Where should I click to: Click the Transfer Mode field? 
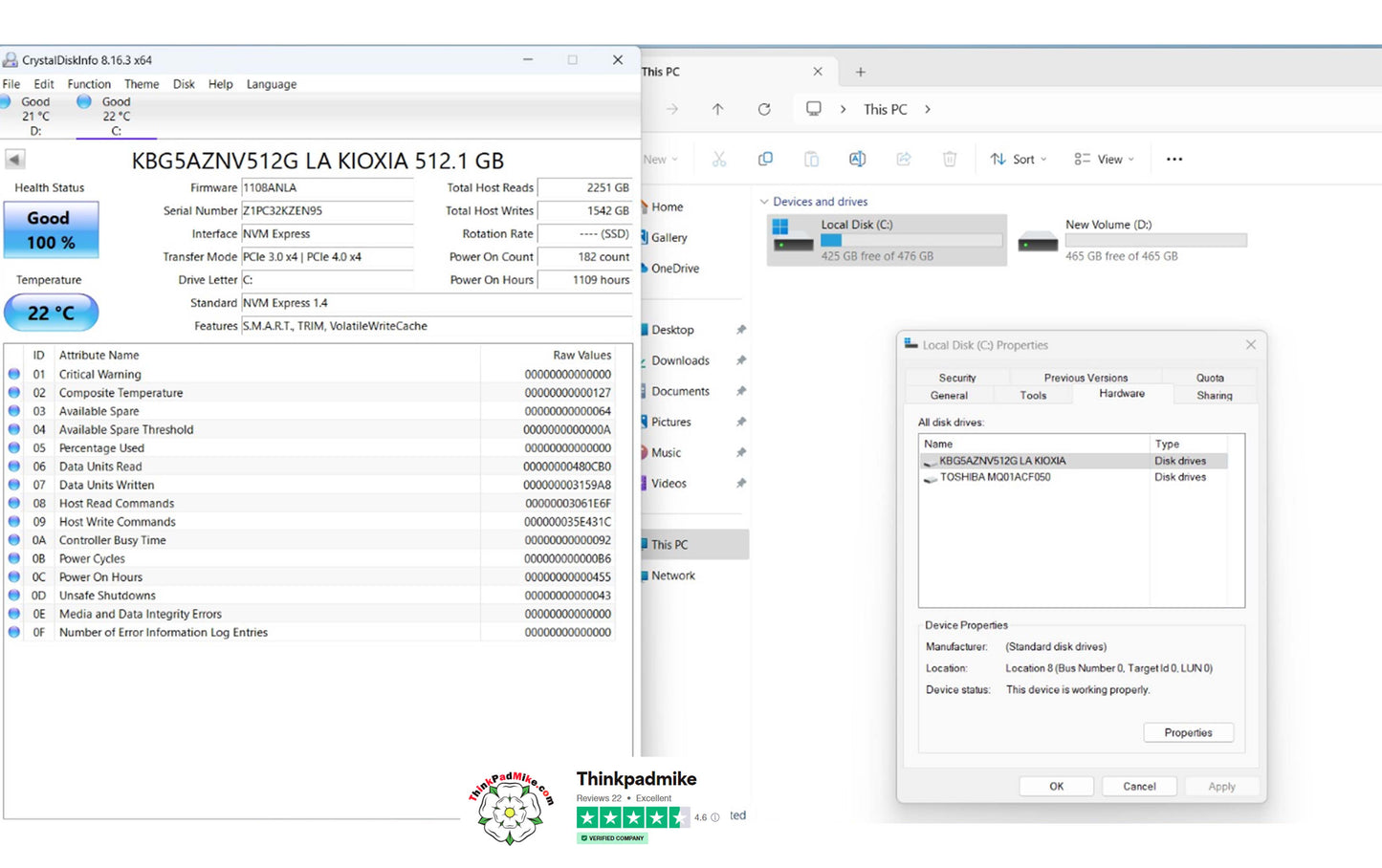(x=327, y=256)
